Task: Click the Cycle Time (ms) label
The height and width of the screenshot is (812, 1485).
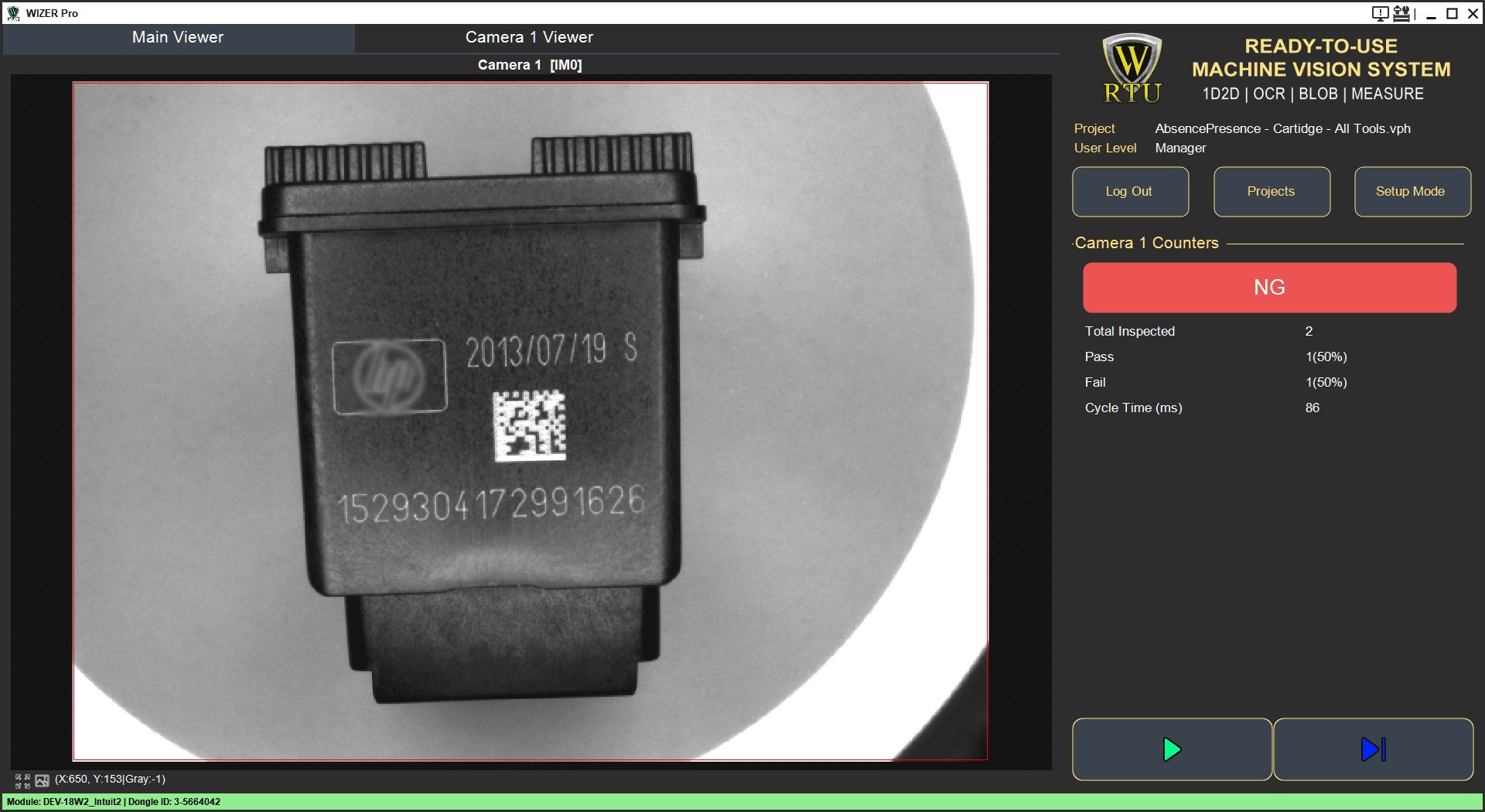Action: [x=1133, y=408]
